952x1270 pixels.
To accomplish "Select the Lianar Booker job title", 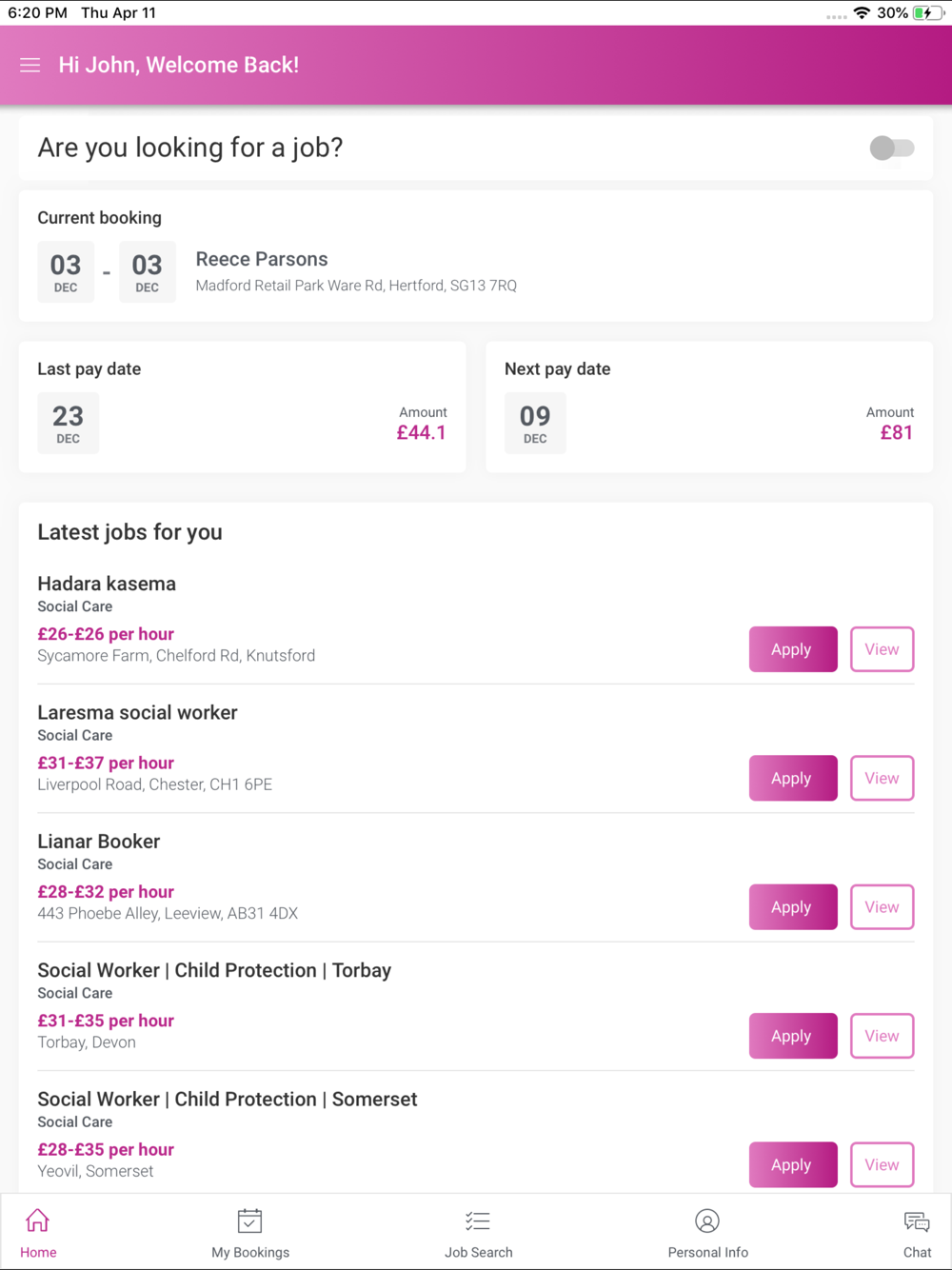I will 99,842.
